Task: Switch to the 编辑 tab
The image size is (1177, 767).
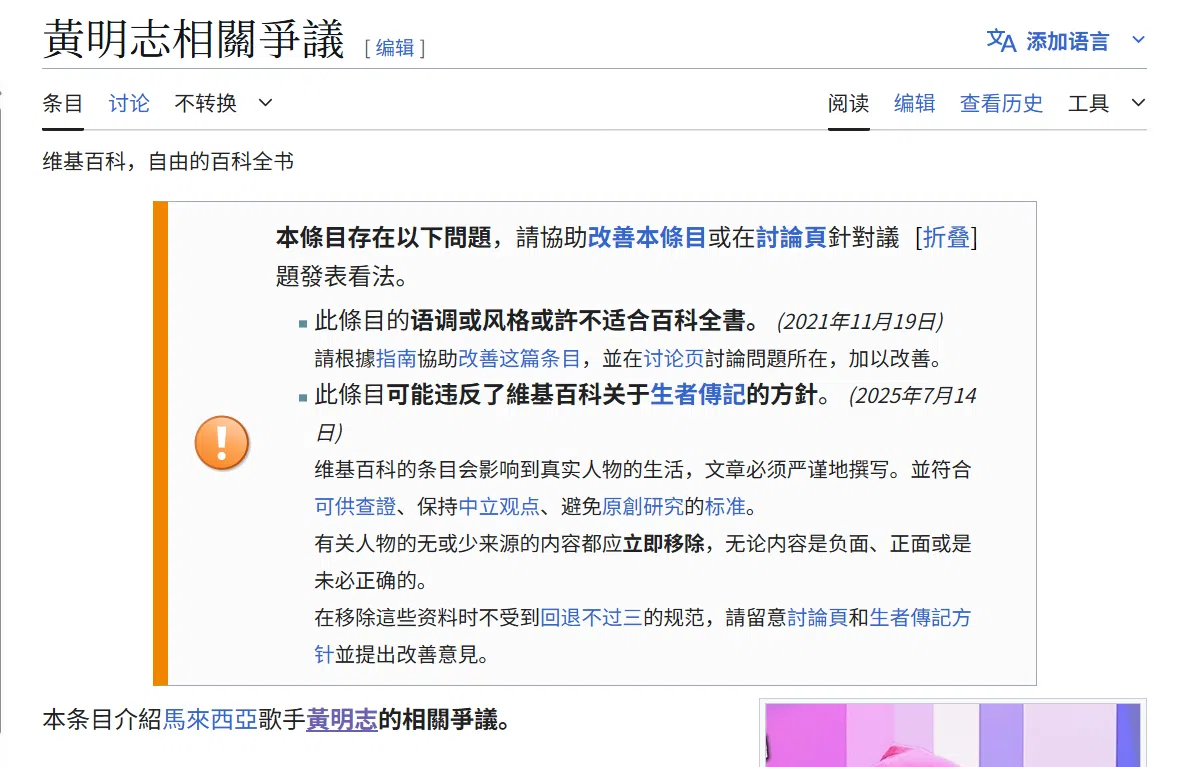Action: [914, 103]
